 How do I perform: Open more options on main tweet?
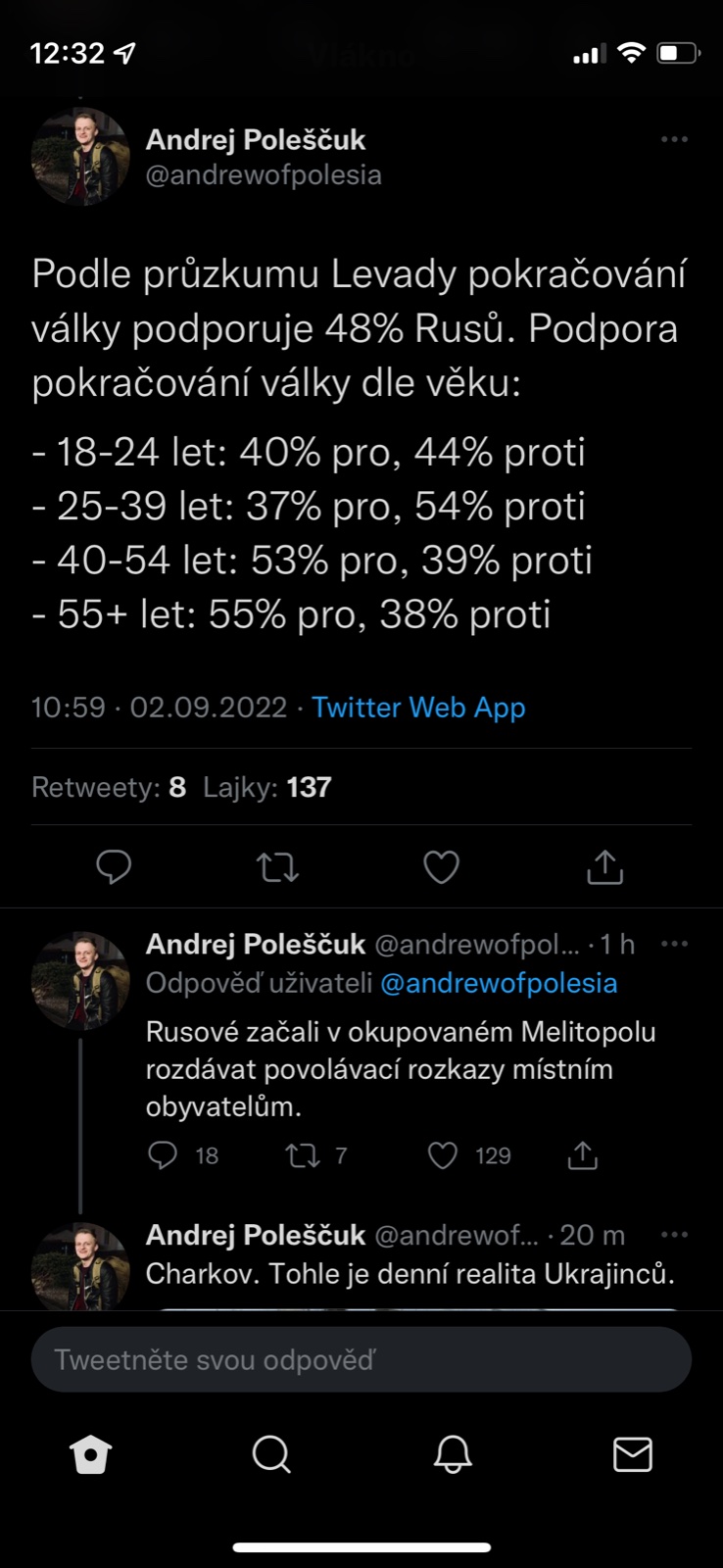pyautogui.click(x=674, y=140)
